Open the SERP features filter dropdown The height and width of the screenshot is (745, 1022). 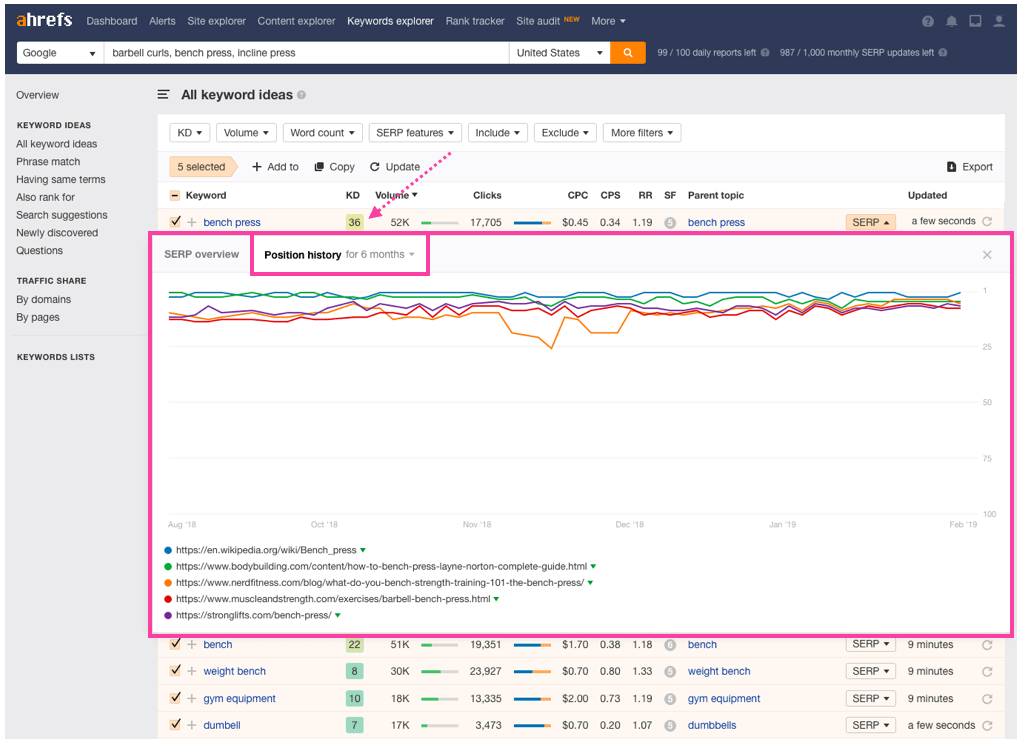[415, 133]
